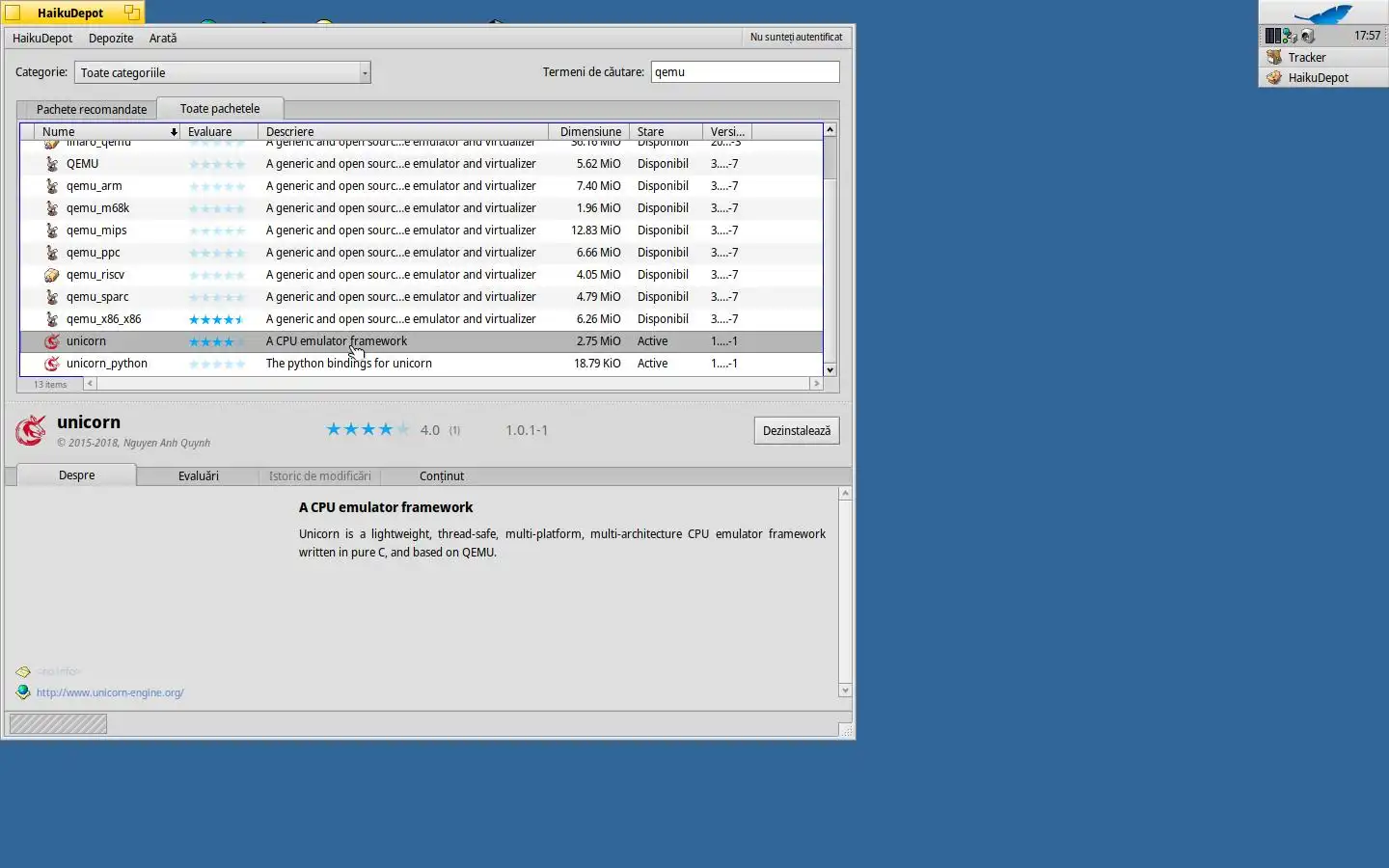
Task: Click the globe icon beside the website link
Action: [x=23, y=692]
